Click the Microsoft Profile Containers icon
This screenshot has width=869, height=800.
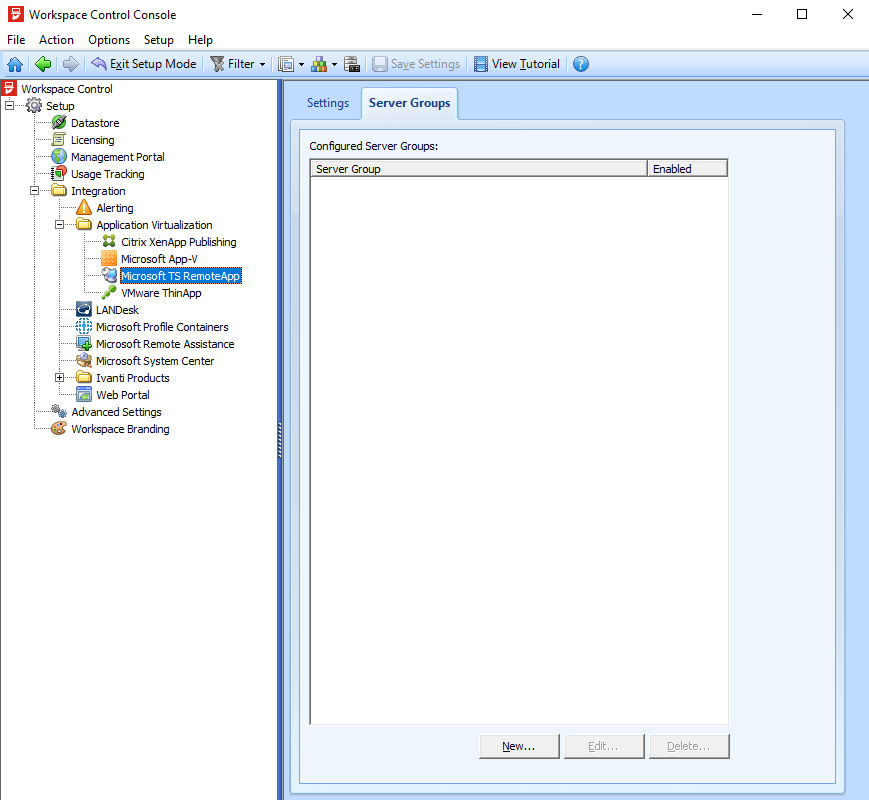[x=84, y=327]
